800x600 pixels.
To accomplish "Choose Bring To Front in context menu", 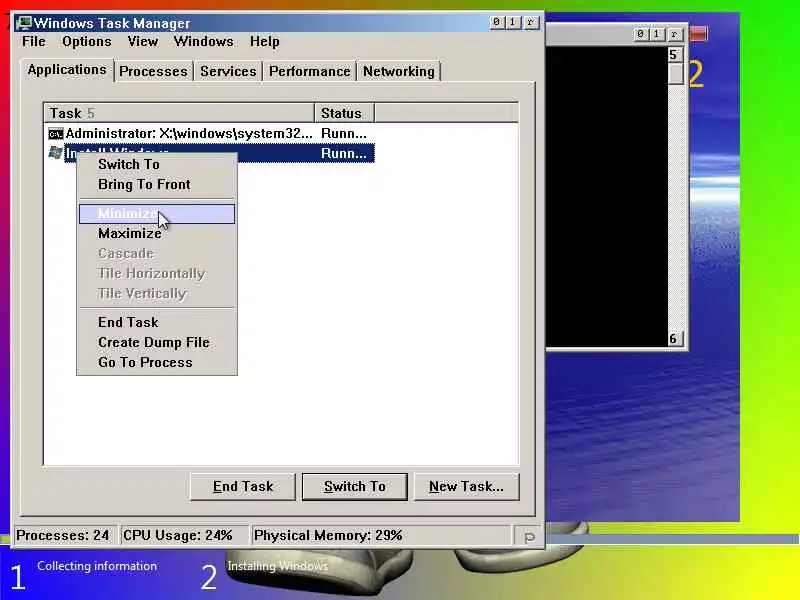I will coord(157,184).
